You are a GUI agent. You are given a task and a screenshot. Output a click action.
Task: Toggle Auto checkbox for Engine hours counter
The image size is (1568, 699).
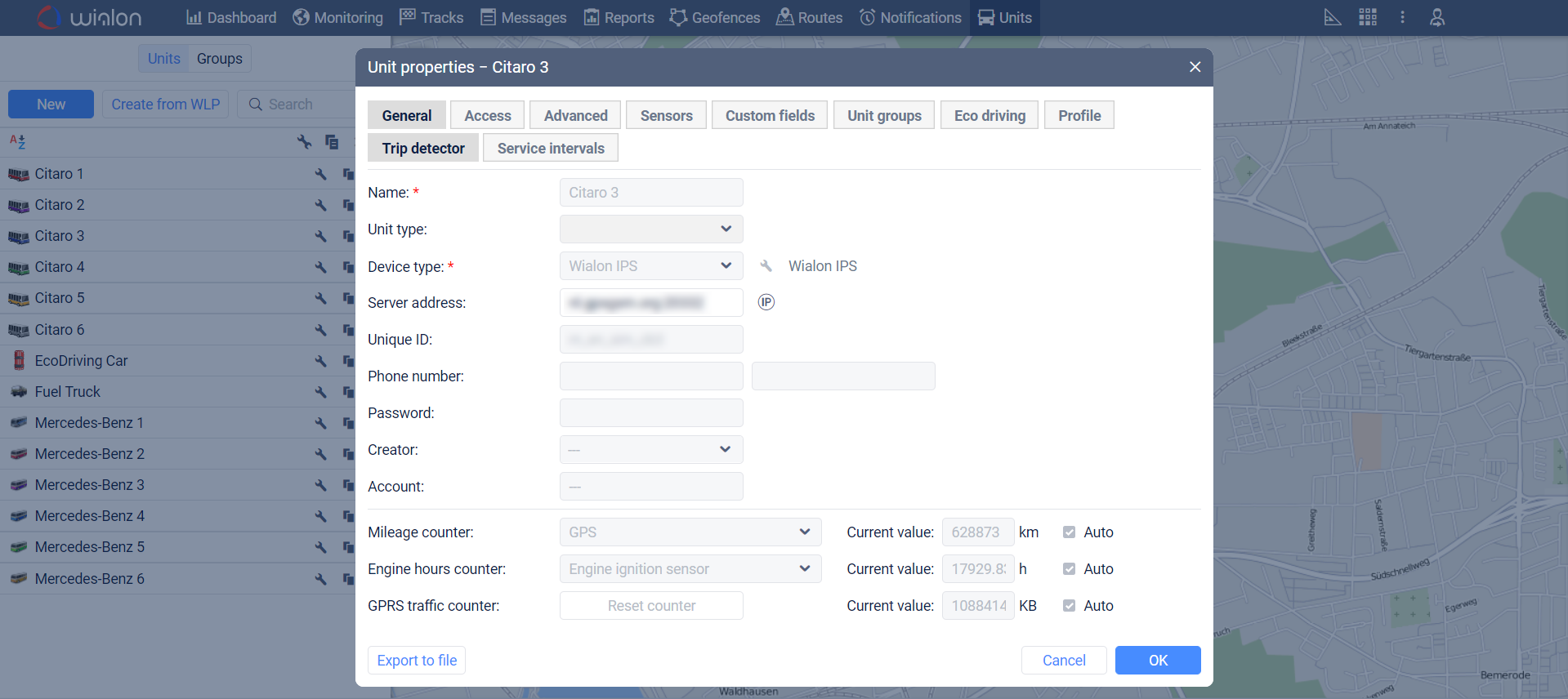point(1069,569)
